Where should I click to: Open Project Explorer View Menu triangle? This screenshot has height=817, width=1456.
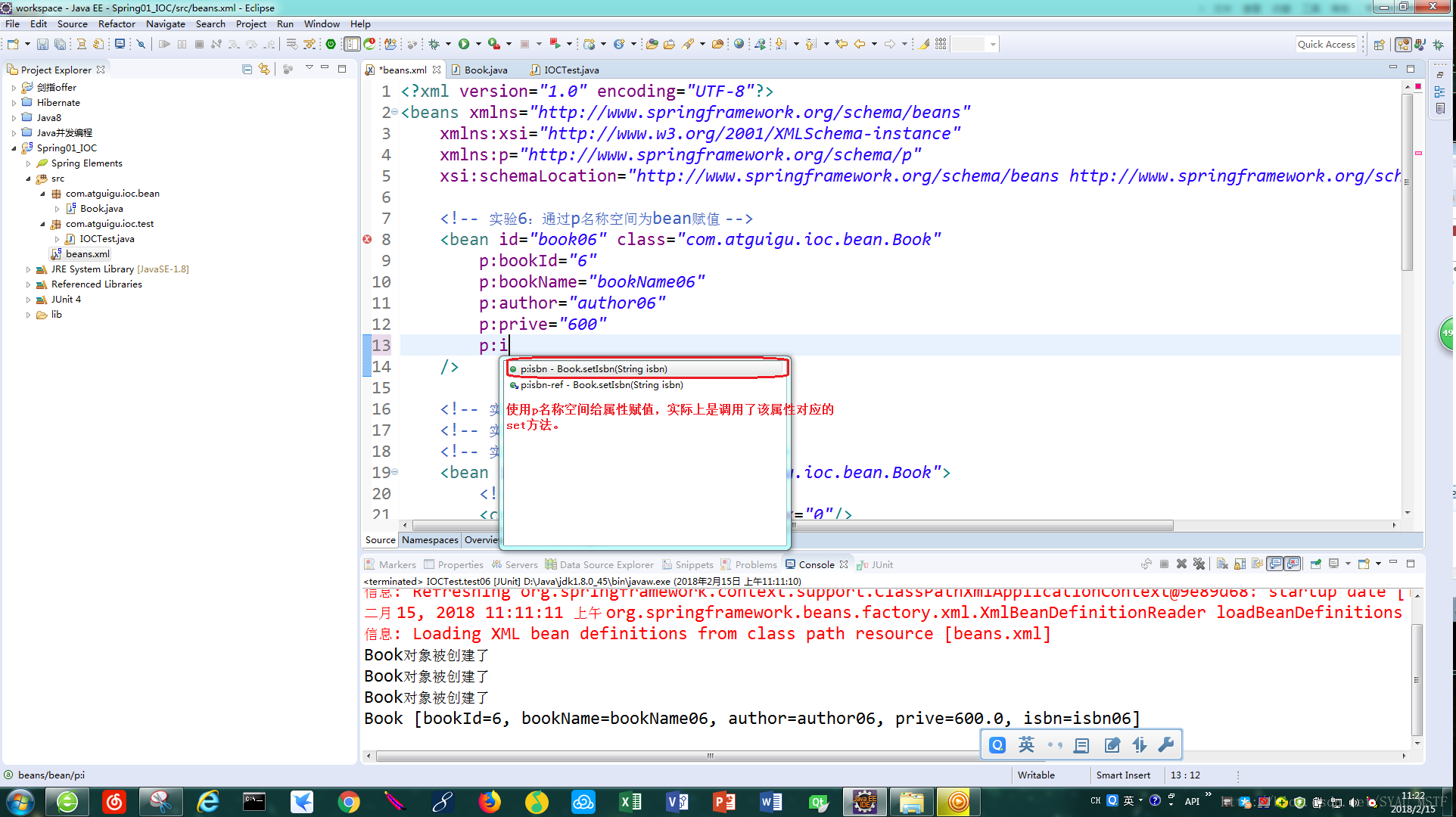click(x=309, y=69)
